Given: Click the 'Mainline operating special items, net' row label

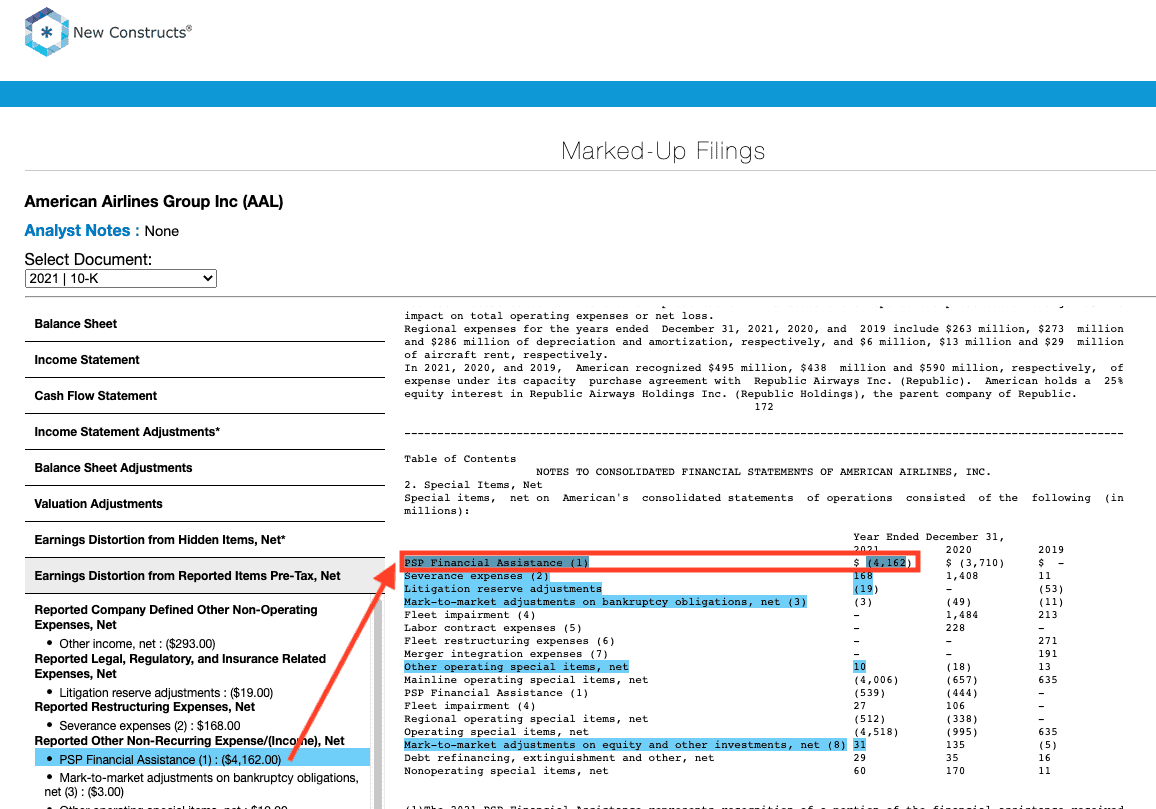Looking at the screenshot, I should 526,680.
